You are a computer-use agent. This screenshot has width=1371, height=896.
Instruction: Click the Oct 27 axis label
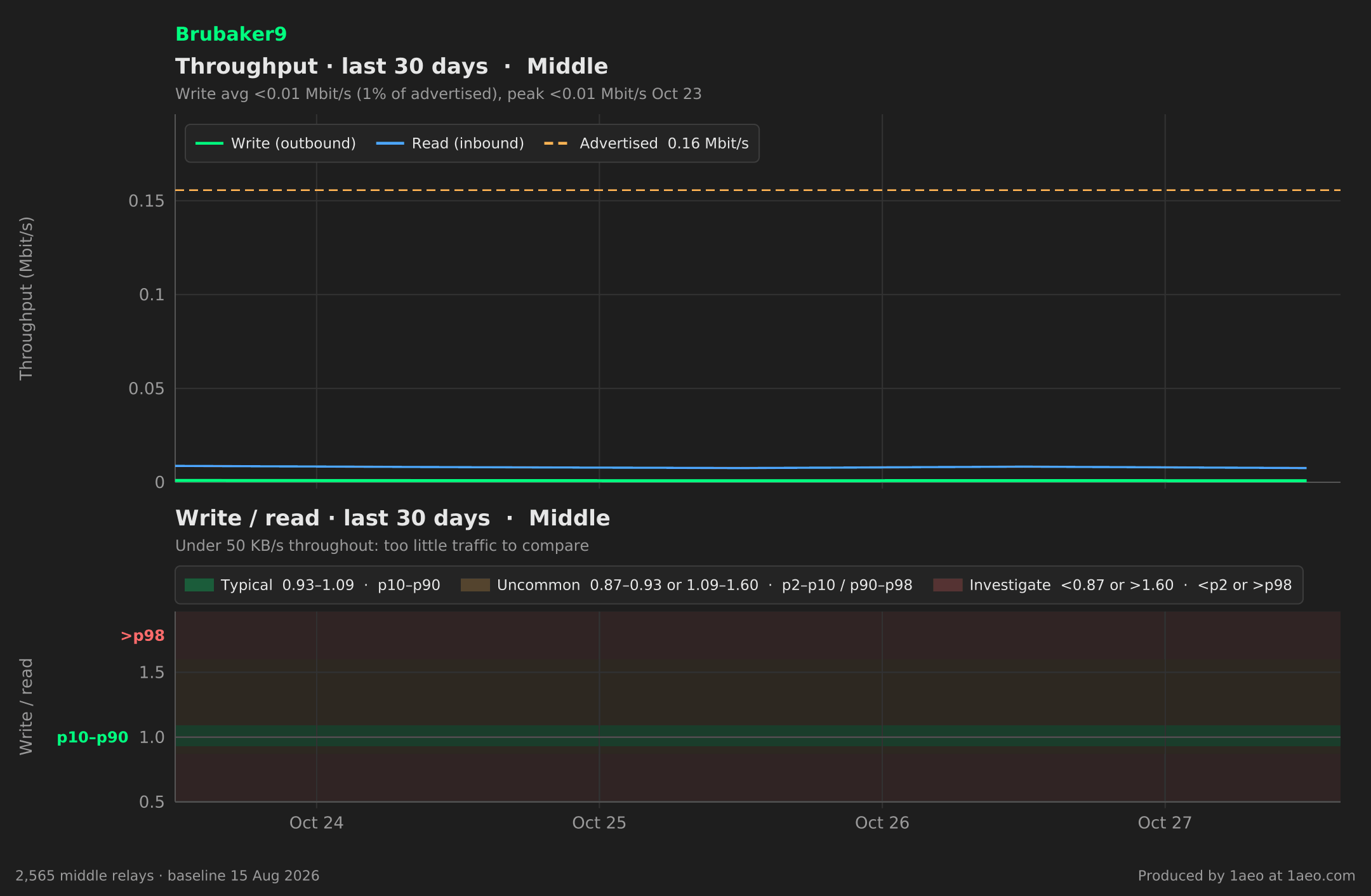click(x=1165, y=823)
